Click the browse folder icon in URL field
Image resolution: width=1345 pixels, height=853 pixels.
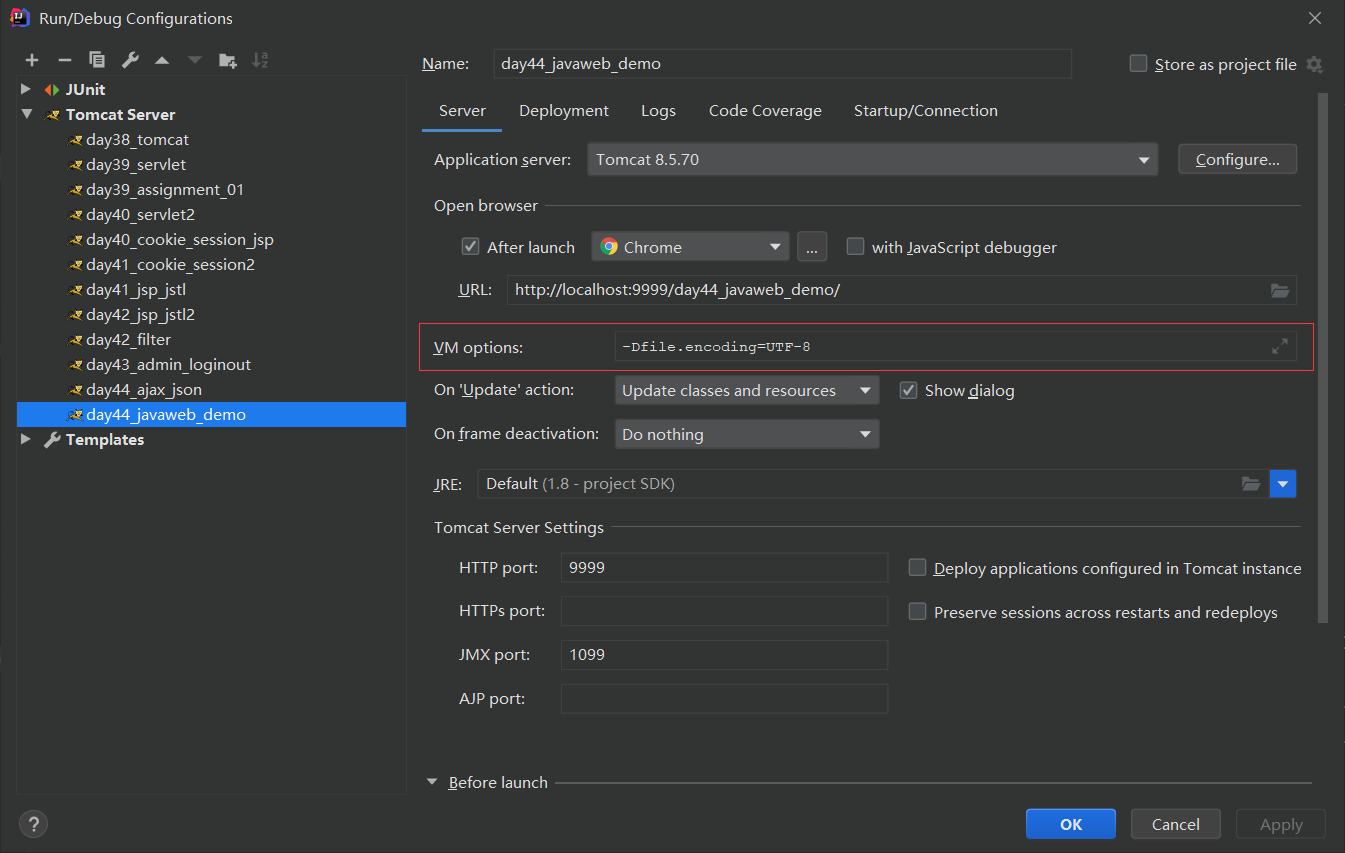tap(1280, 290)
